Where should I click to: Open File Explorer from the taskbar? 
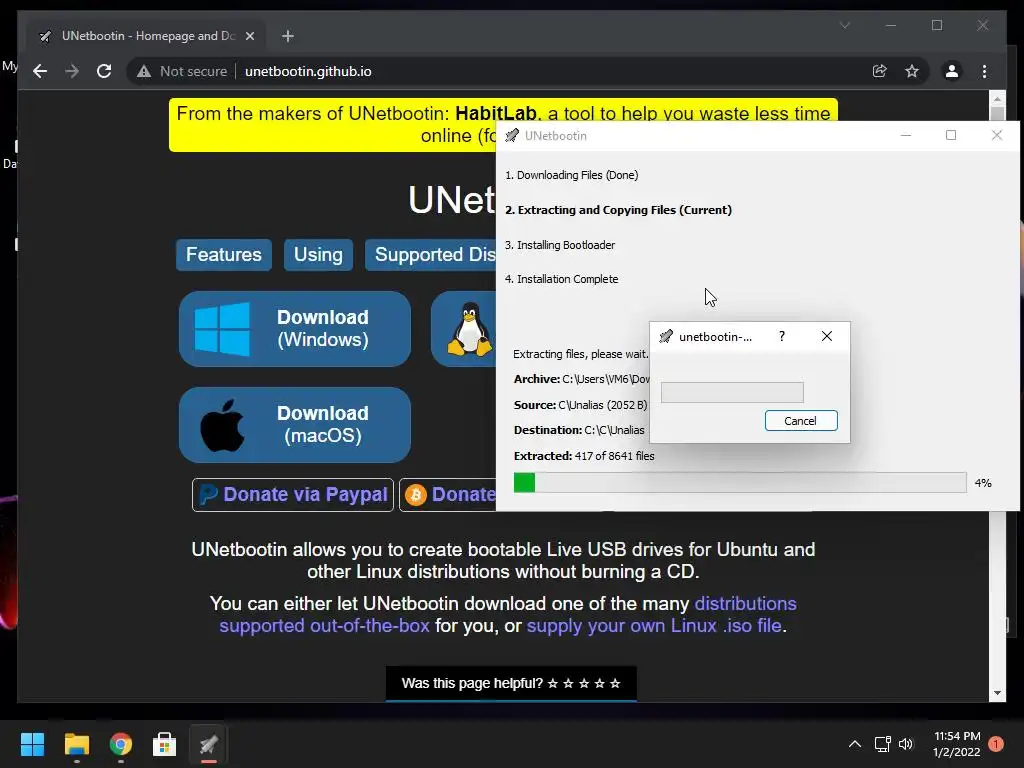tap(76, 744)
